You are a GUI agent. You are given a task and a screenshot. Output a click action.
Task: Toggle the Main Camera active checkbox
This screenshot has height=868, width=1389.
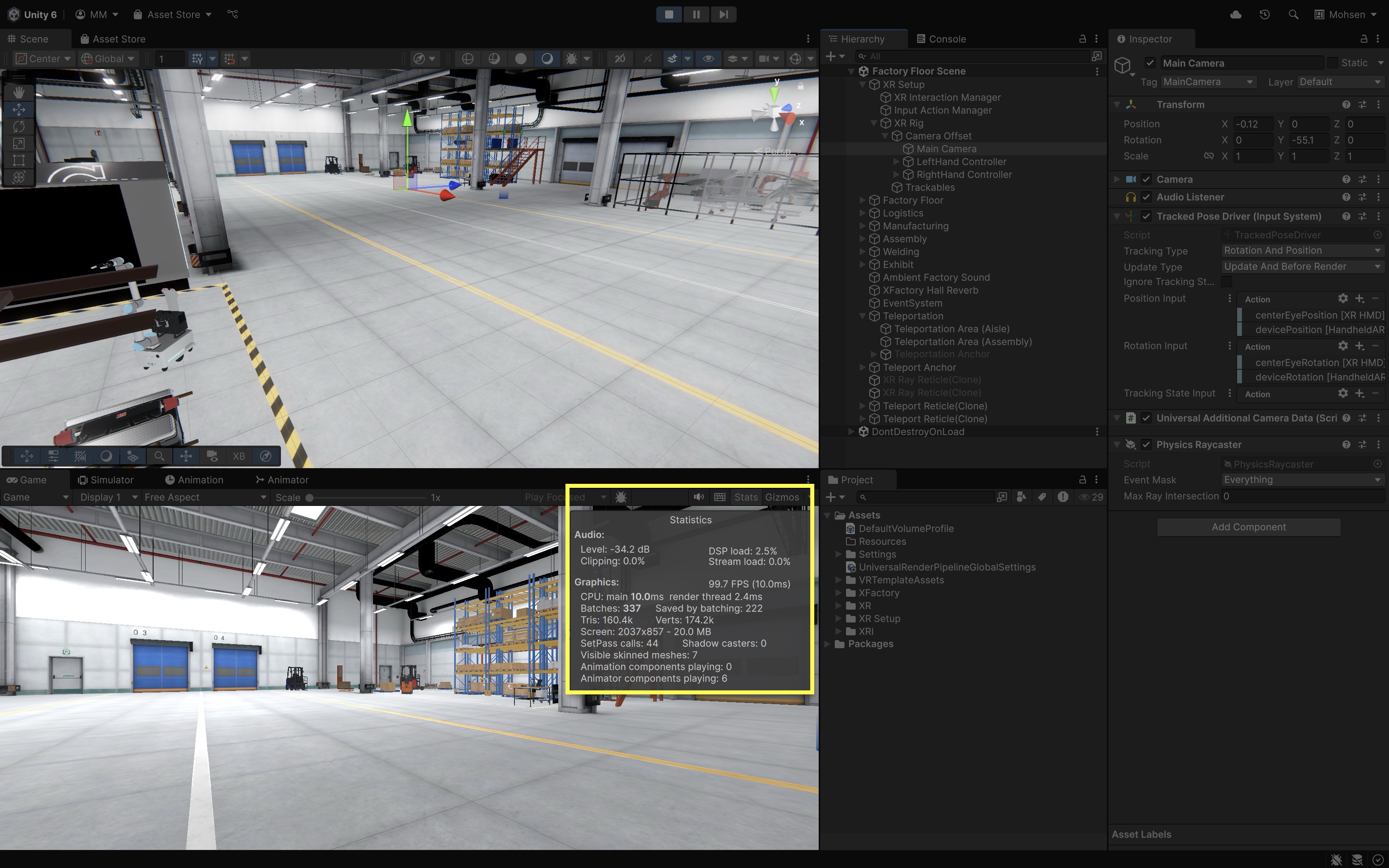[x=1149, y=63]
